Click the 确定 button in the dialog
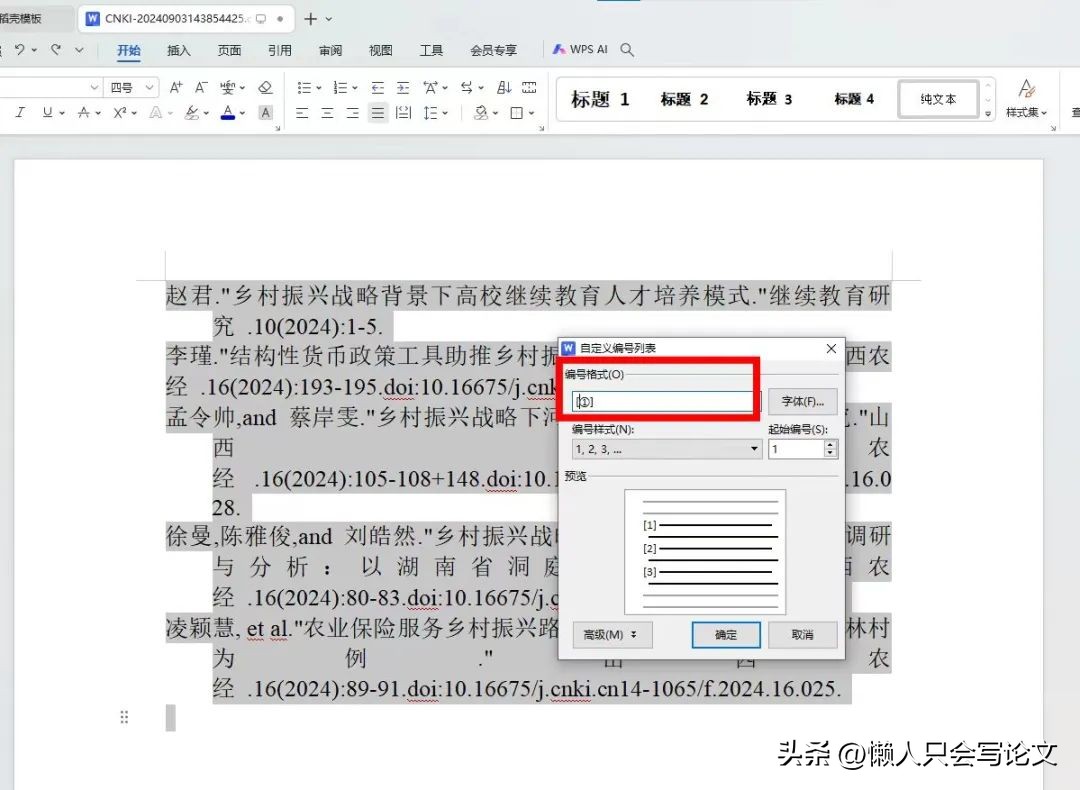 pos(726,635)
